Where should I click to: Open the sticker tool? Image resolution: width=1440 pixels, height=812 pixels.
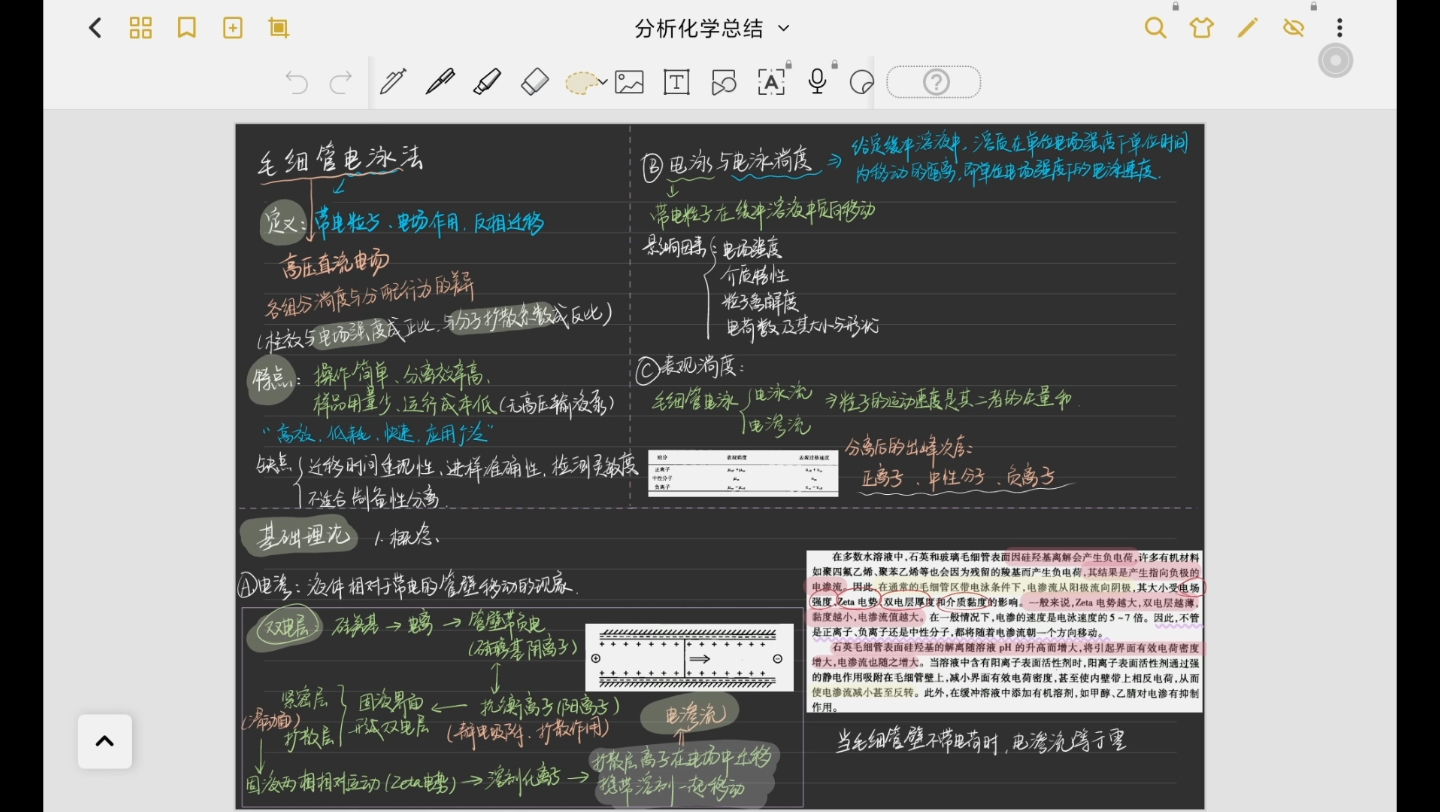pos(861,82)
